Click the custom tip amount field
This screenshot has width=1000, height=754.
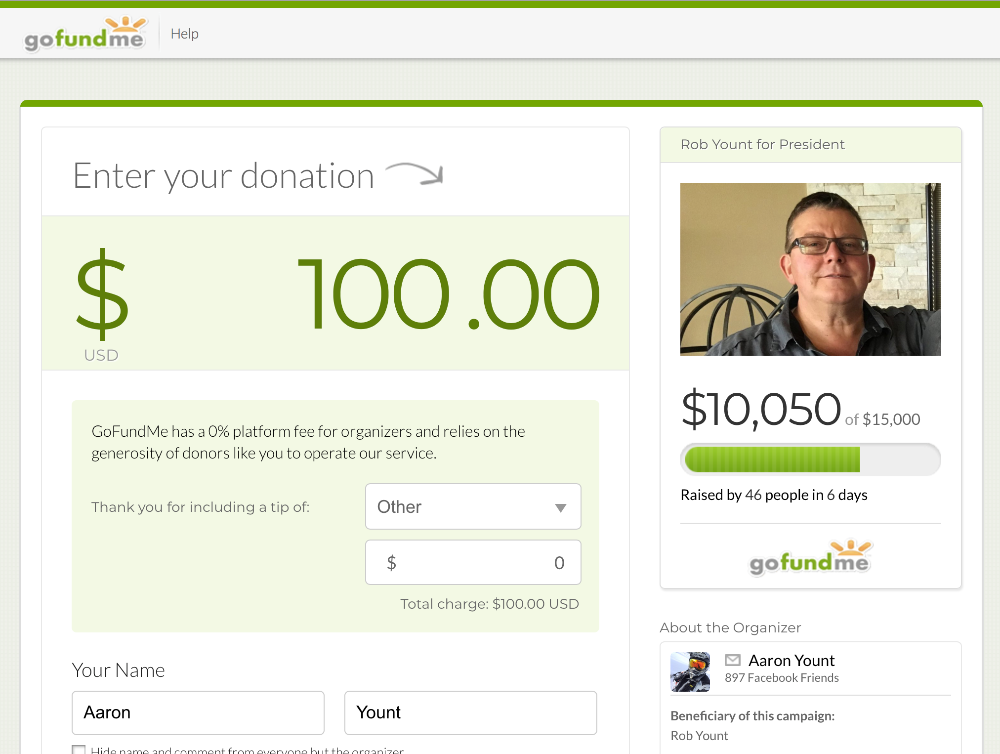tap(473, 562)
